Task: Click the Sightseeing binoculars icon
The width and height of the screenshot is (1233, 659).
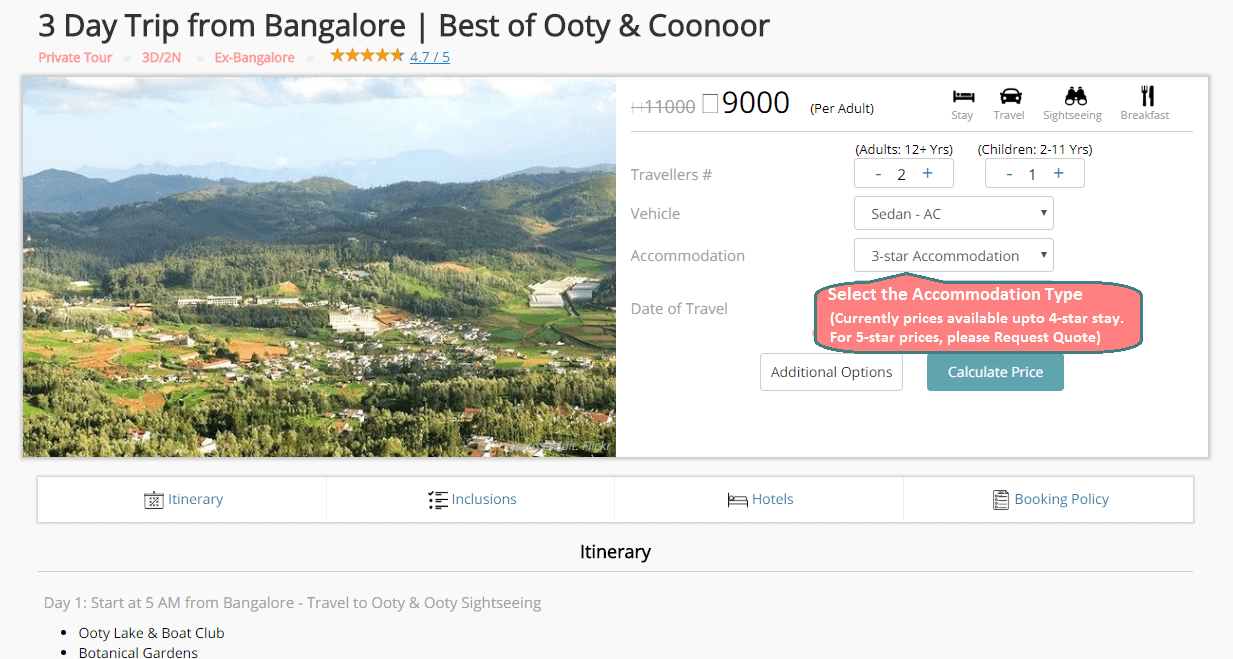Action: tap(1075, 96)
